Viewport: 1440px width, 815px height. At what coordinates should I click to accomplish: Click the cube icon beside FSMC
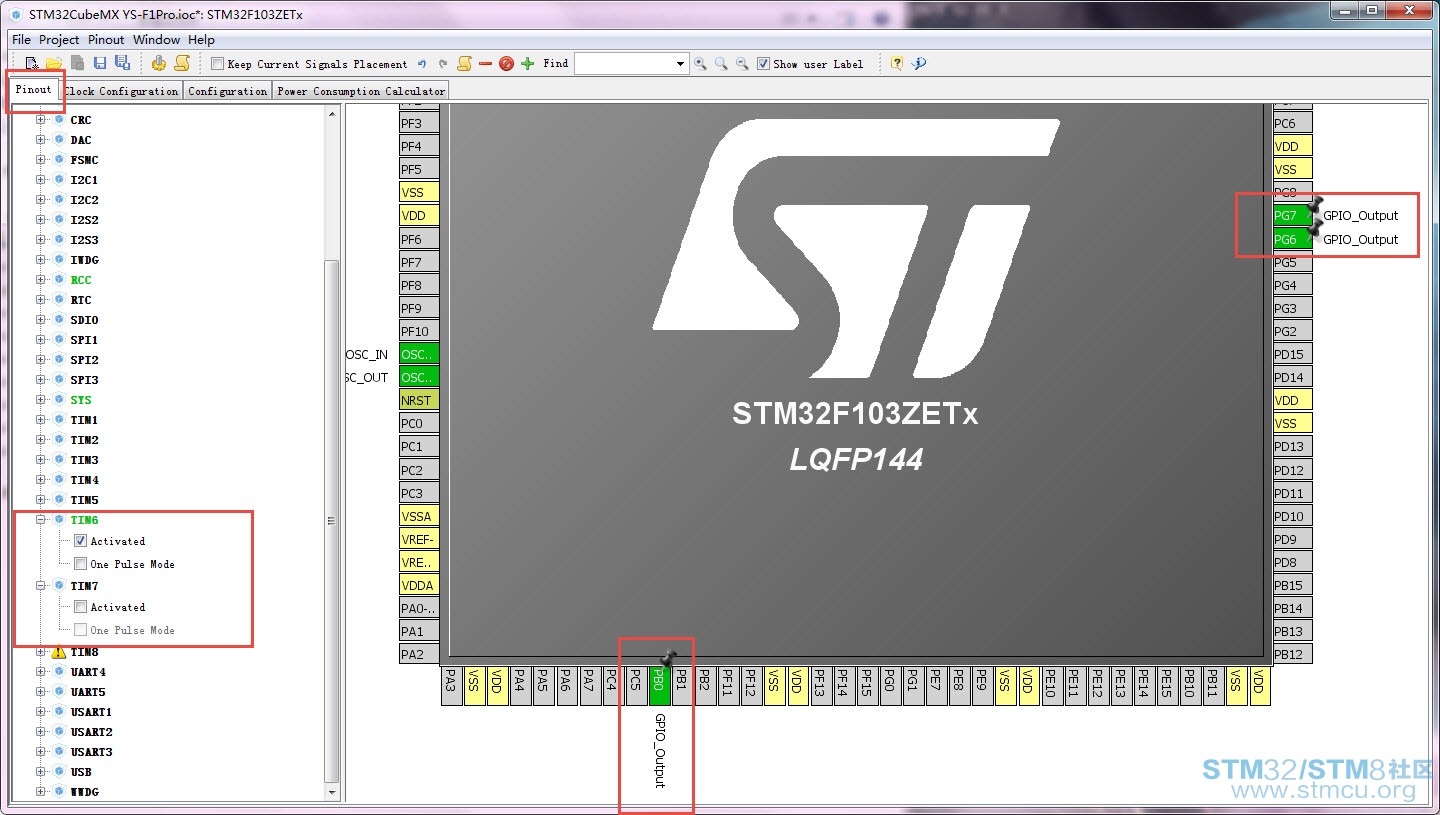point(59,160)
